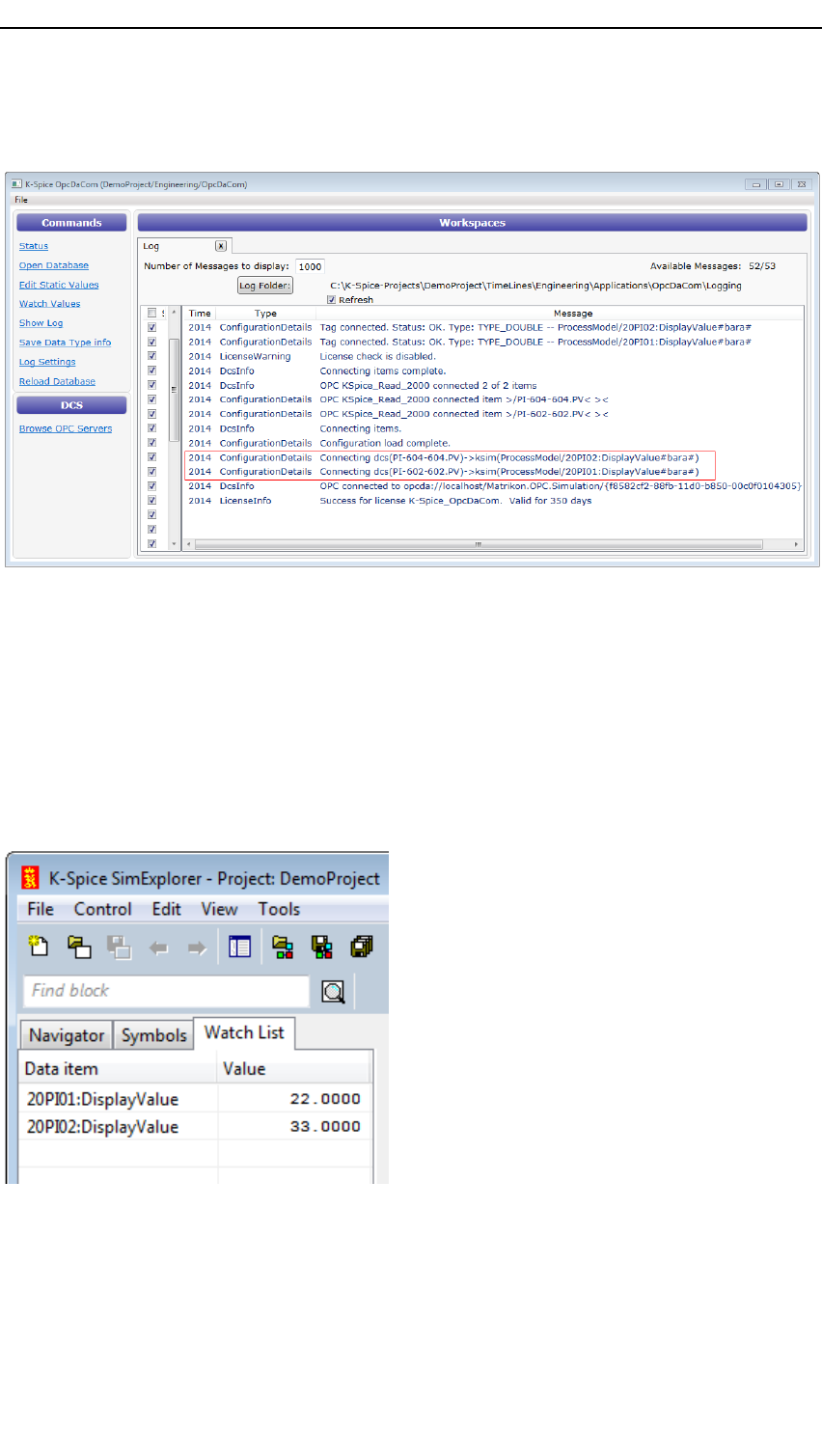Click the forward arrow icon in SimExplorer
Image resolution: width=822 pixels, height=1456 pixels.
197,948
